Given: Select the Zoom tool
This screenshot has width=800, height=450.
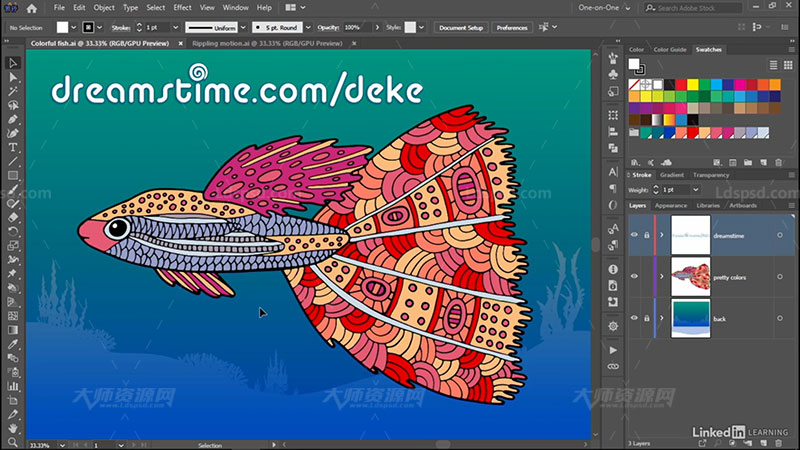Looking at the screenshot, I should (x=13, y=442).
